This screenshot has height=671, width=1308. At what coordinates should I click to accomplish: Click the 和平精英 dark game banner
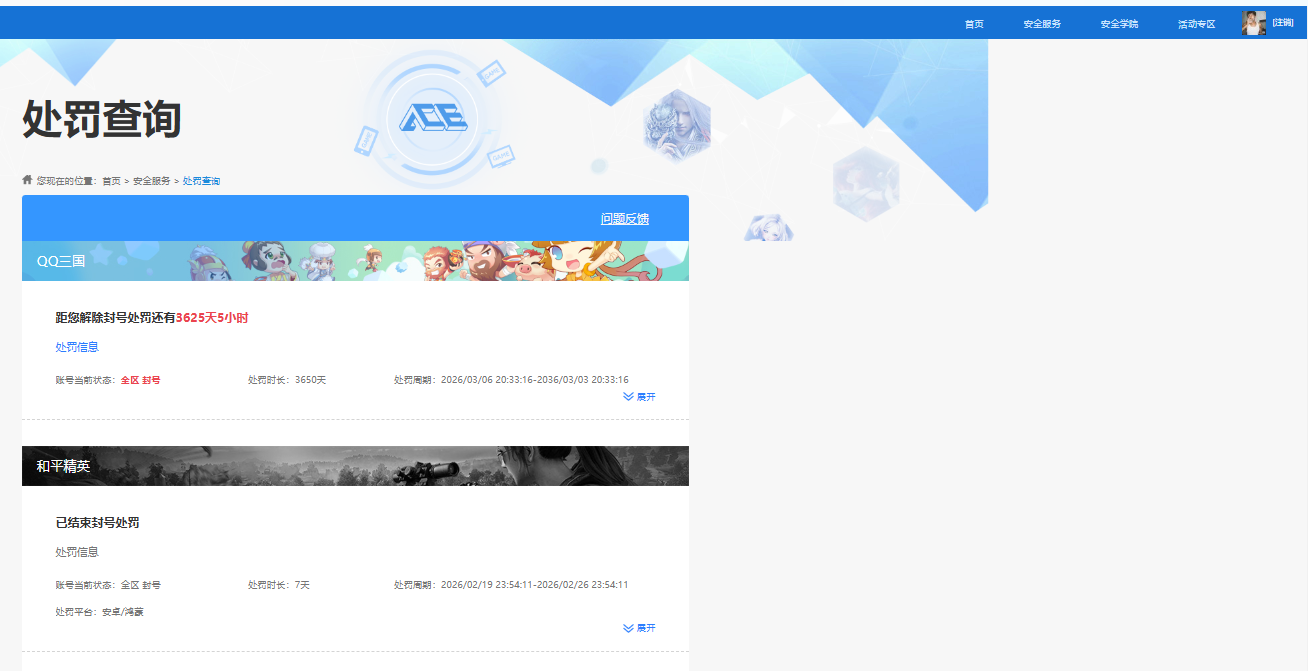[355, 464]
